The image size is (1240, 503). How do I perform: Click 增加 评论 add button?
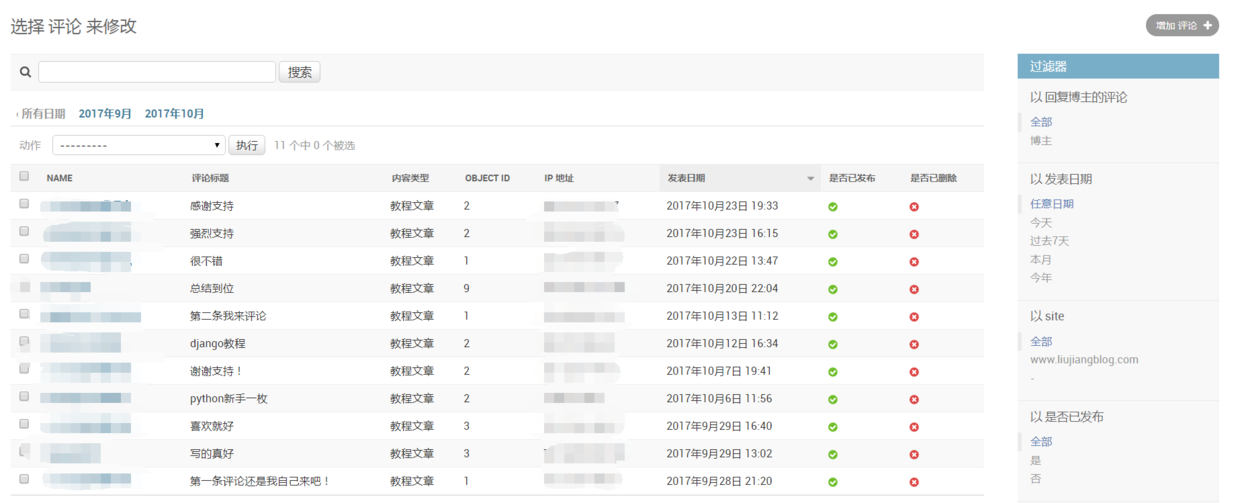coord(1182,26)
